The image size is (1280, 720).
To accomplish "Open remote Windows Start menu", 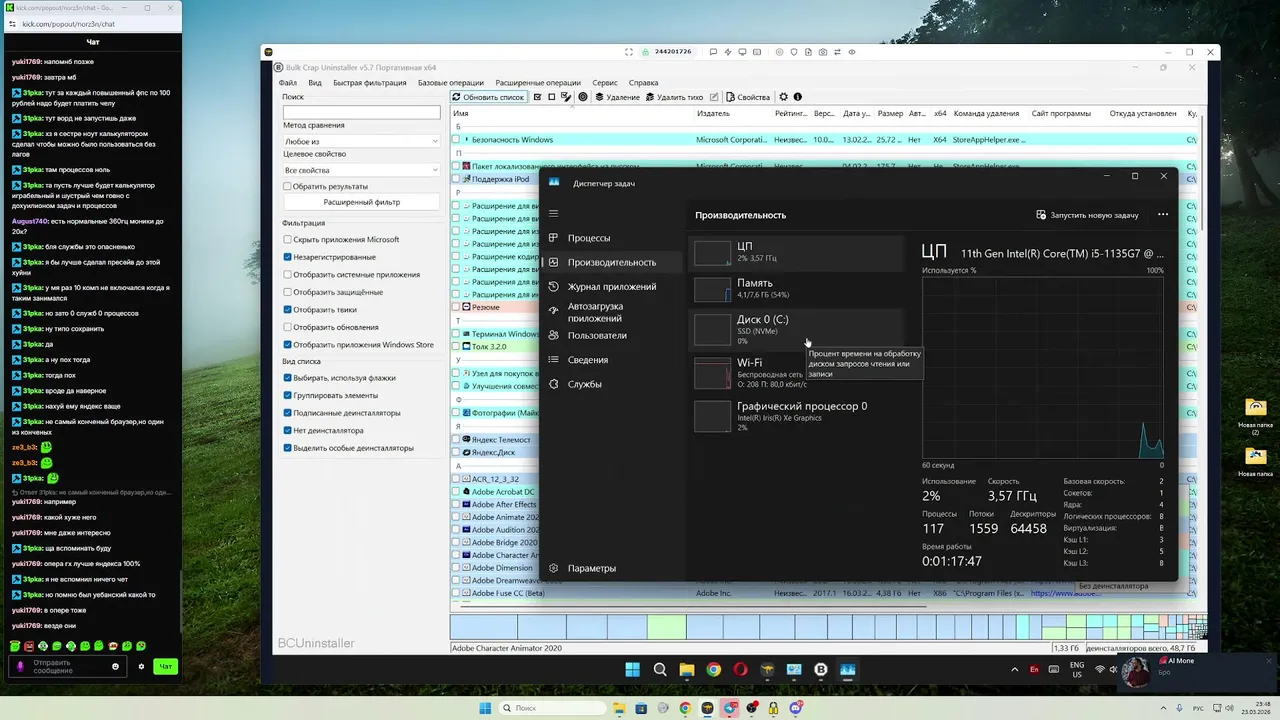I will click(x=632, y=670).
